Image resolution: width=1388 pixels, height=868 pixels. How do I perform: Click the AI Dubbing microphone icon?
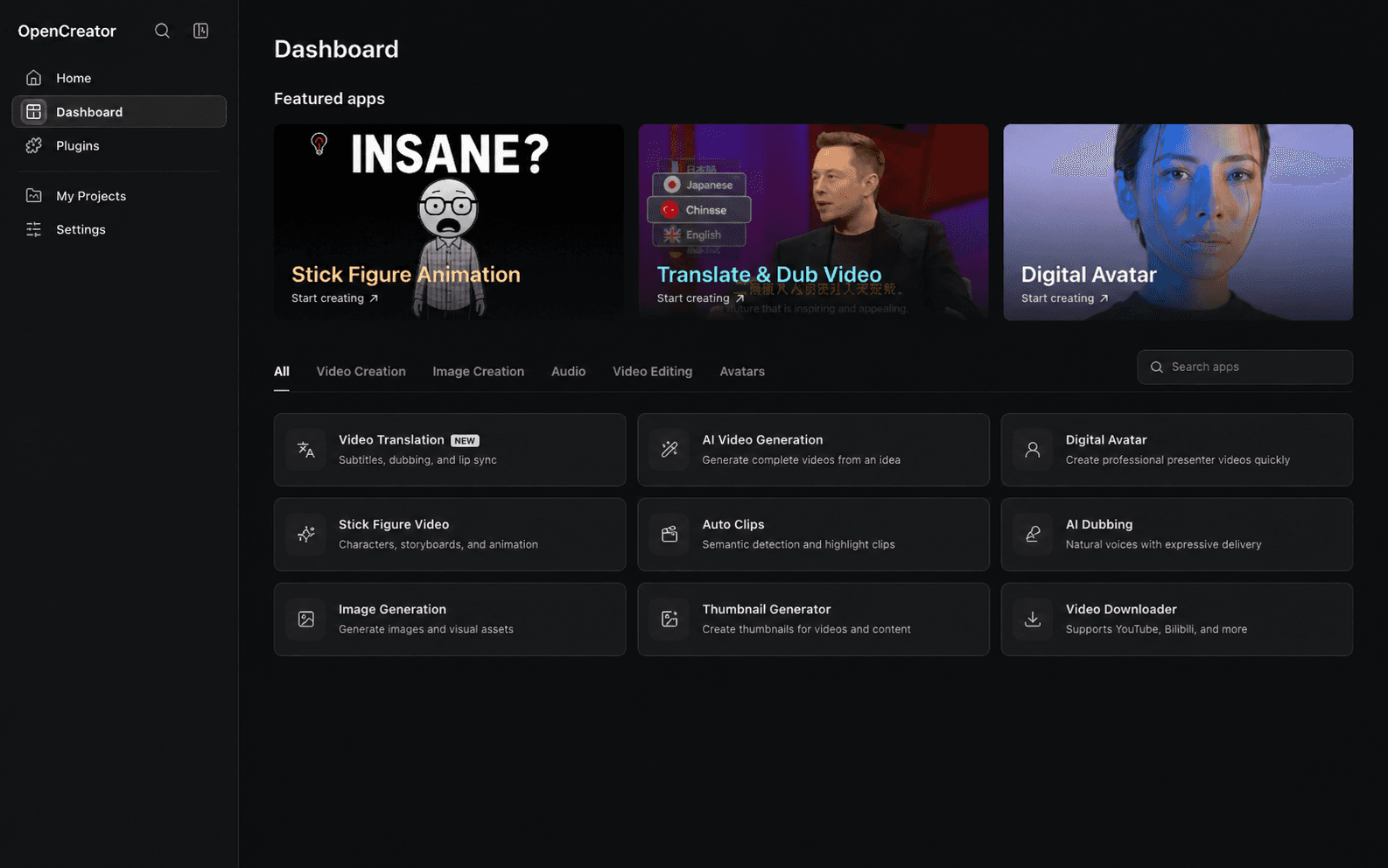pos(1033,534)
